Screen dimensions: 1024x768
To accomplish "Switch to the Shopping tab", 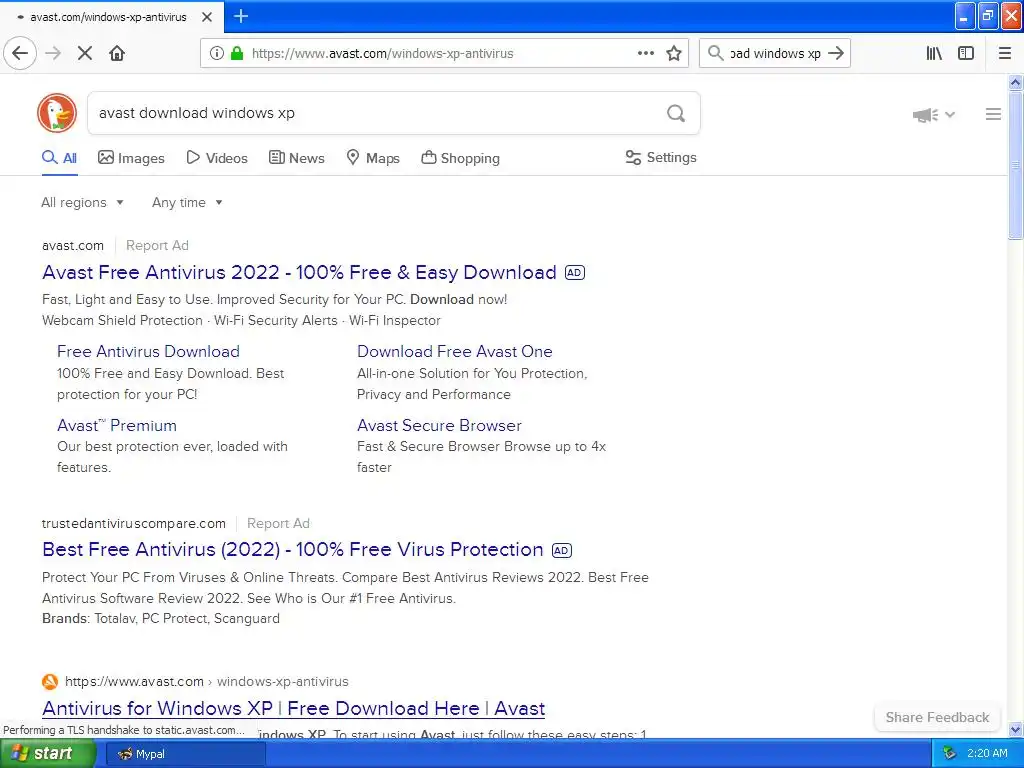I will (460, 158).
